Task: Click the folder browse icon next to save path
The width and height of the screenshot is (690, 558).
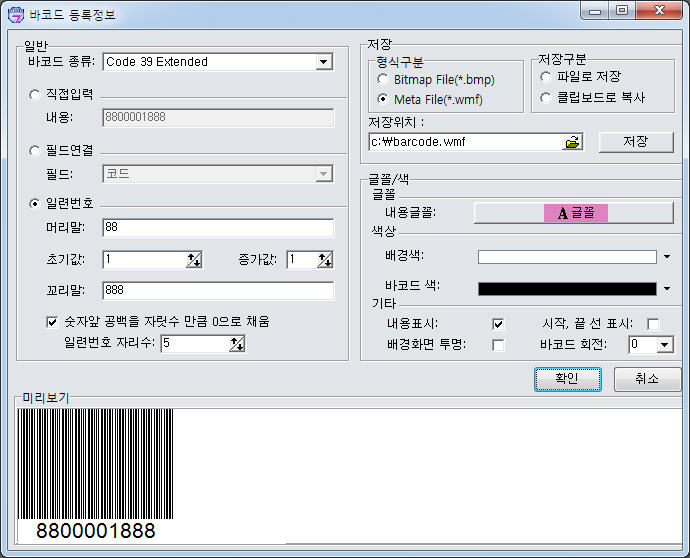Action: 572,142
